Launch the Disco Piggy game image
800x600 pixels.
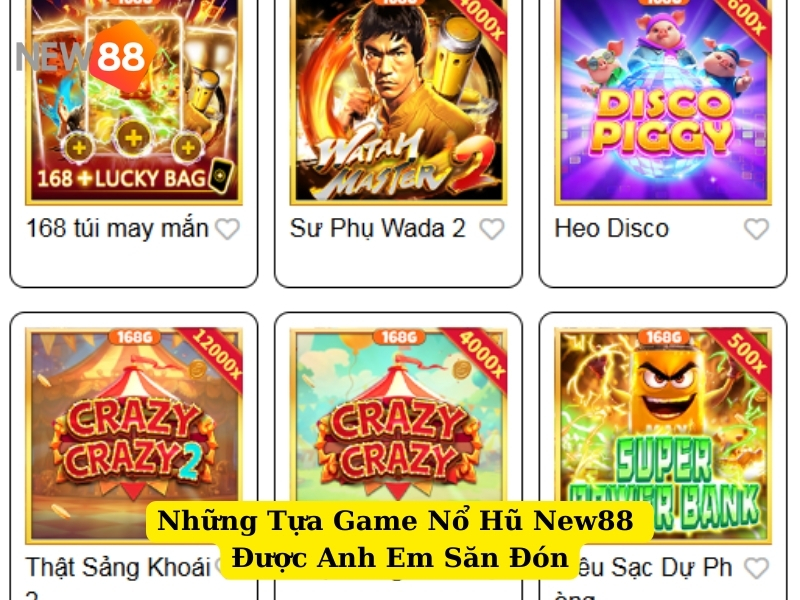click(663, 101)
